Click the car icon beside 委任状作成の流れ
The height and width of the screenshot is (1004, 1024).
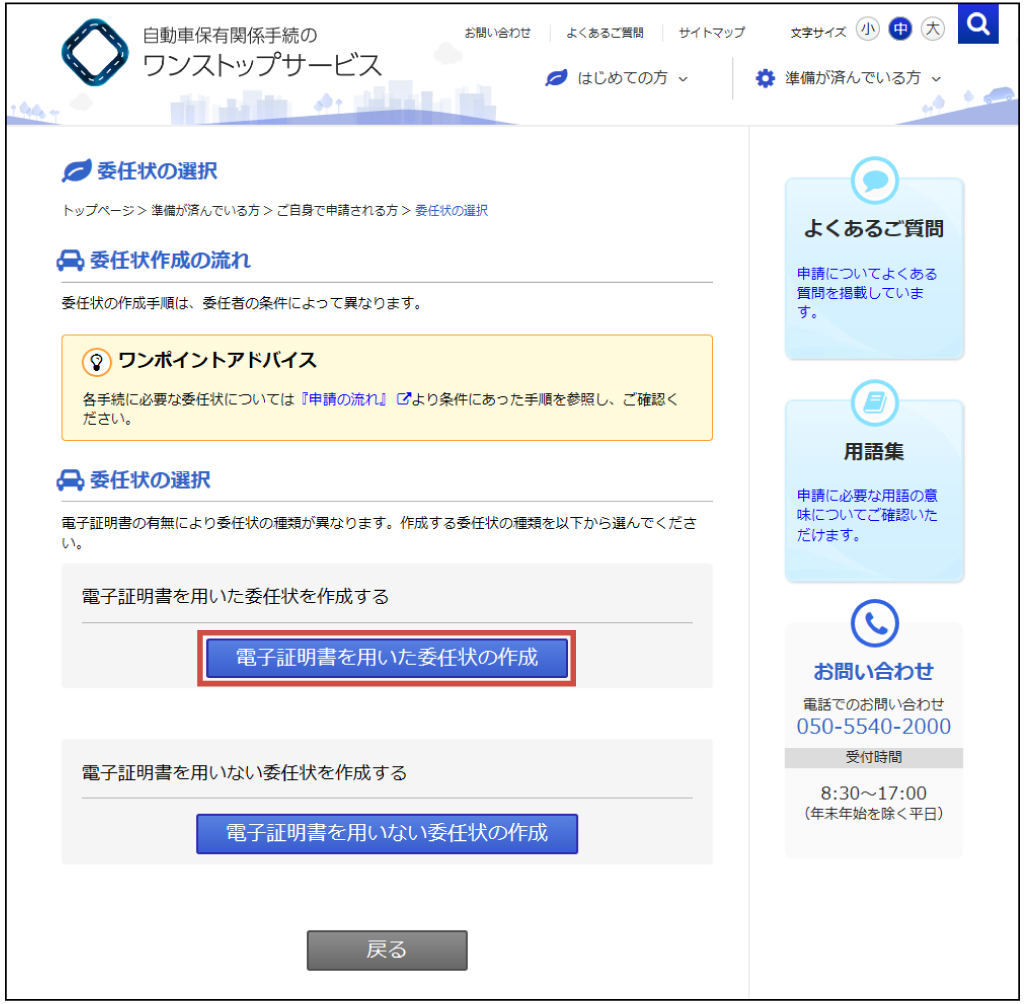tap(70, 261)
